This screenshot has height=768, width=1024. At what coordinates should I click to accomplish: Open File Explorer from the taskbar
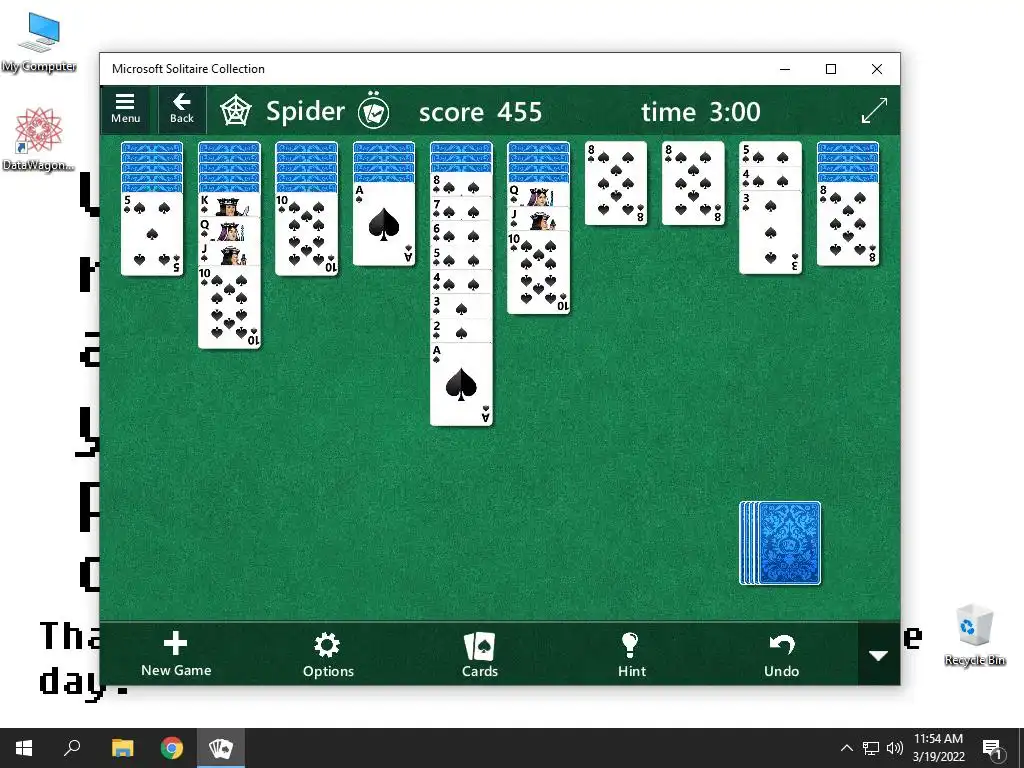[x=122, y=748]
